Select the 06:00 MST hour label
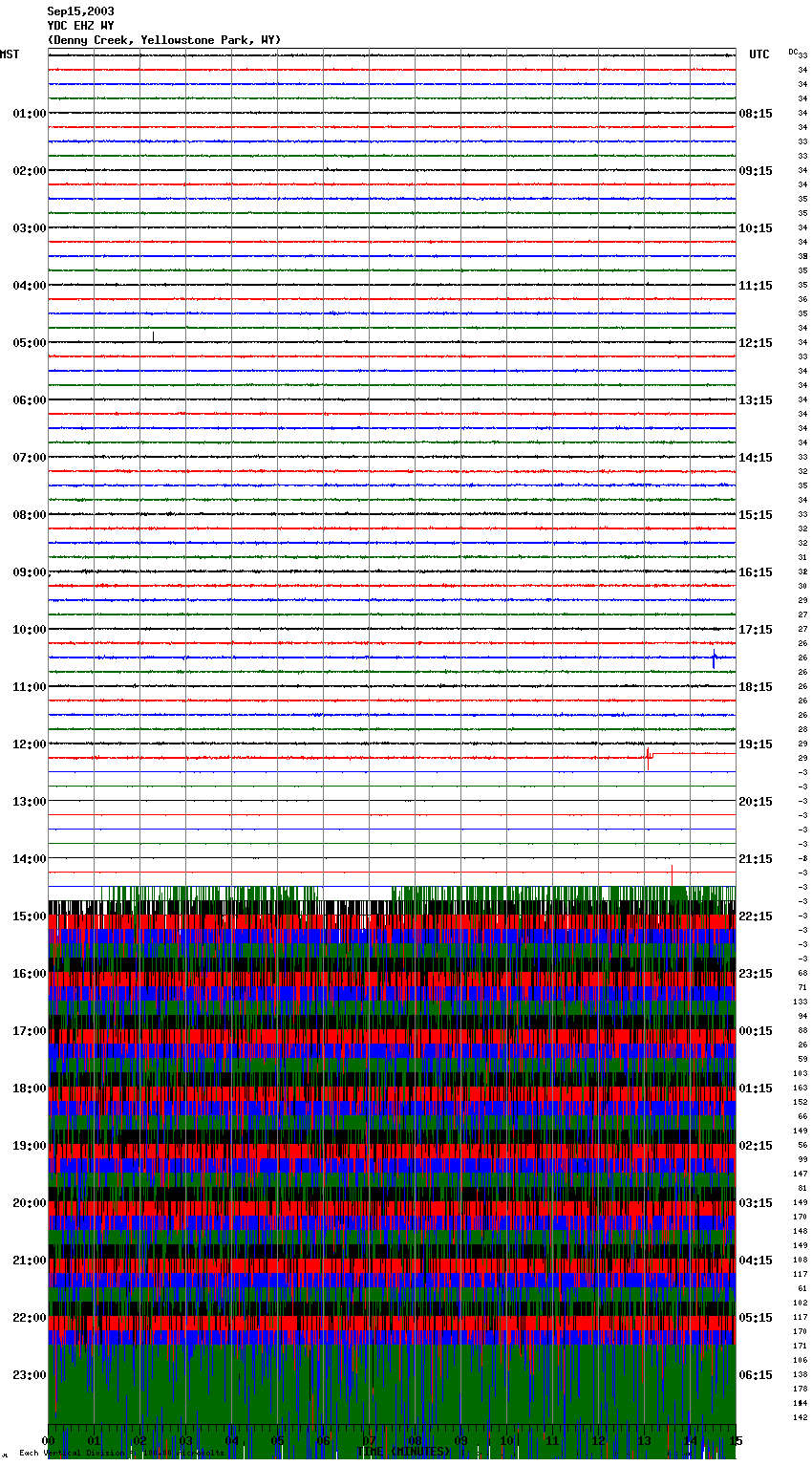The image size is (812, 1466). 29,400
